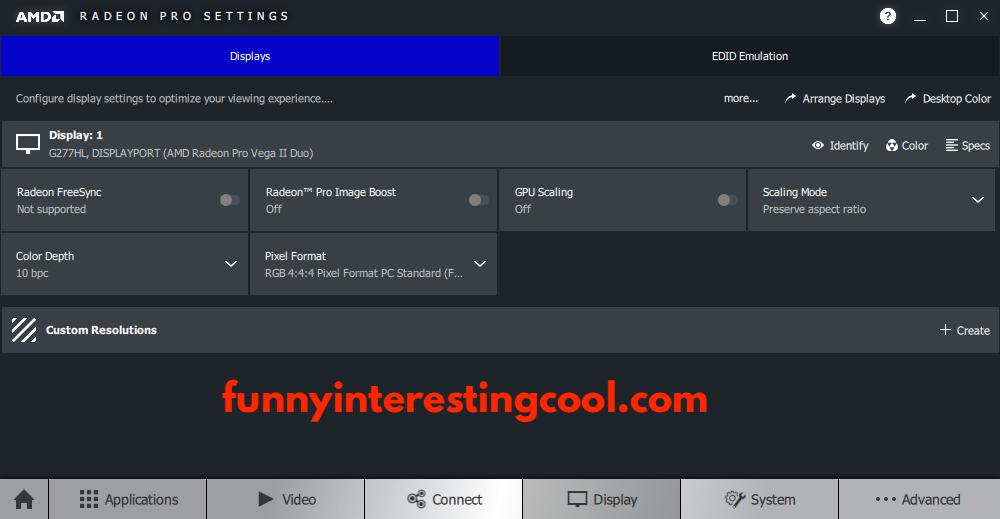Screen dimensions: 1000x519
Task: Click the monitor icon beside Display: 1
Action: [27, 144]
